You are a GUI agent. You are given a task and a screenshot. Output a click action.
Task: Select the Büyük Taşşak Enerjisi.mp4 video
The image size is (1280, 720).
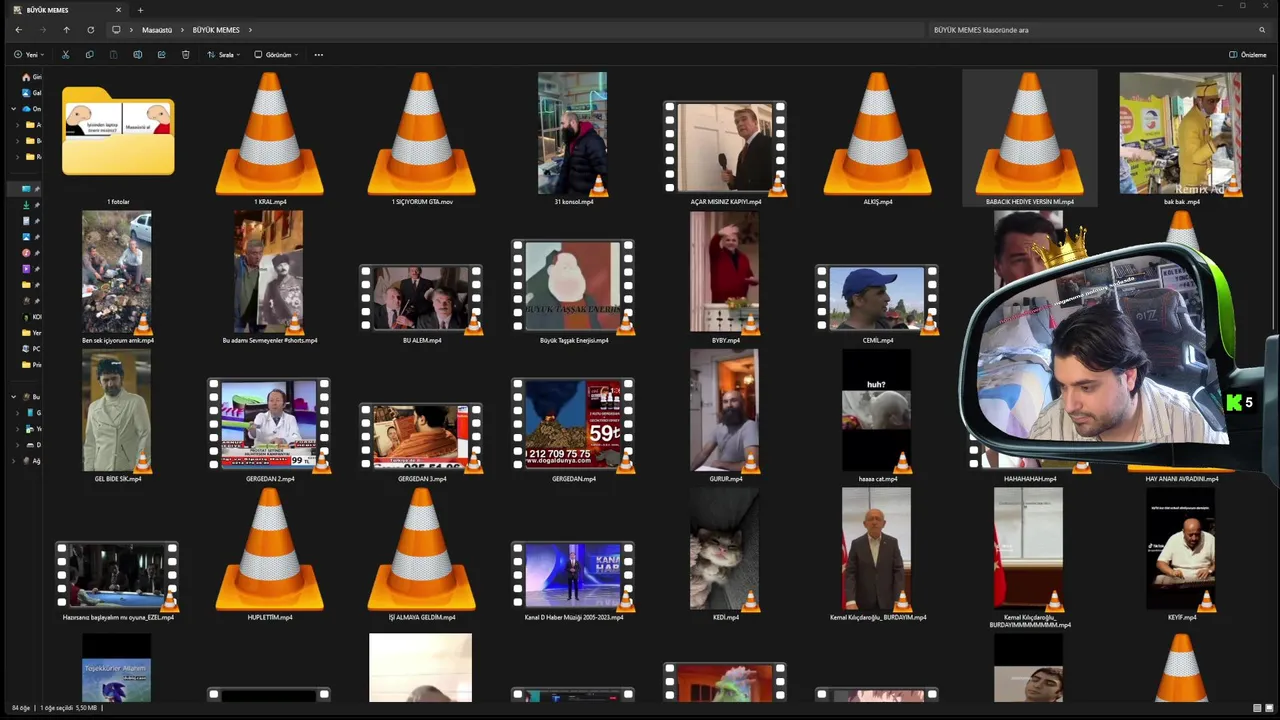(x=574, y=290)
